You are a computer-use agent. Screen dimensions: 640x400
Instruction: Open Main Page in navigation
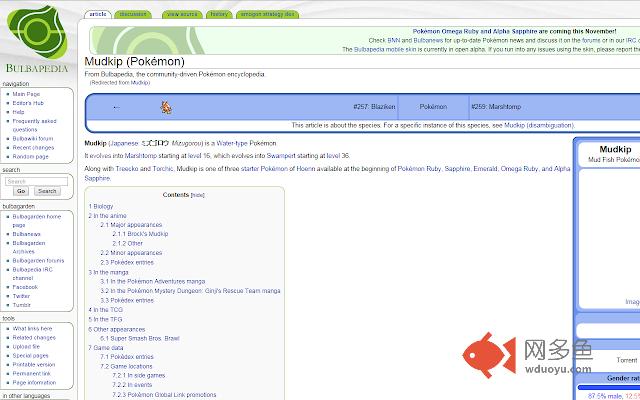tap(26, 94)
